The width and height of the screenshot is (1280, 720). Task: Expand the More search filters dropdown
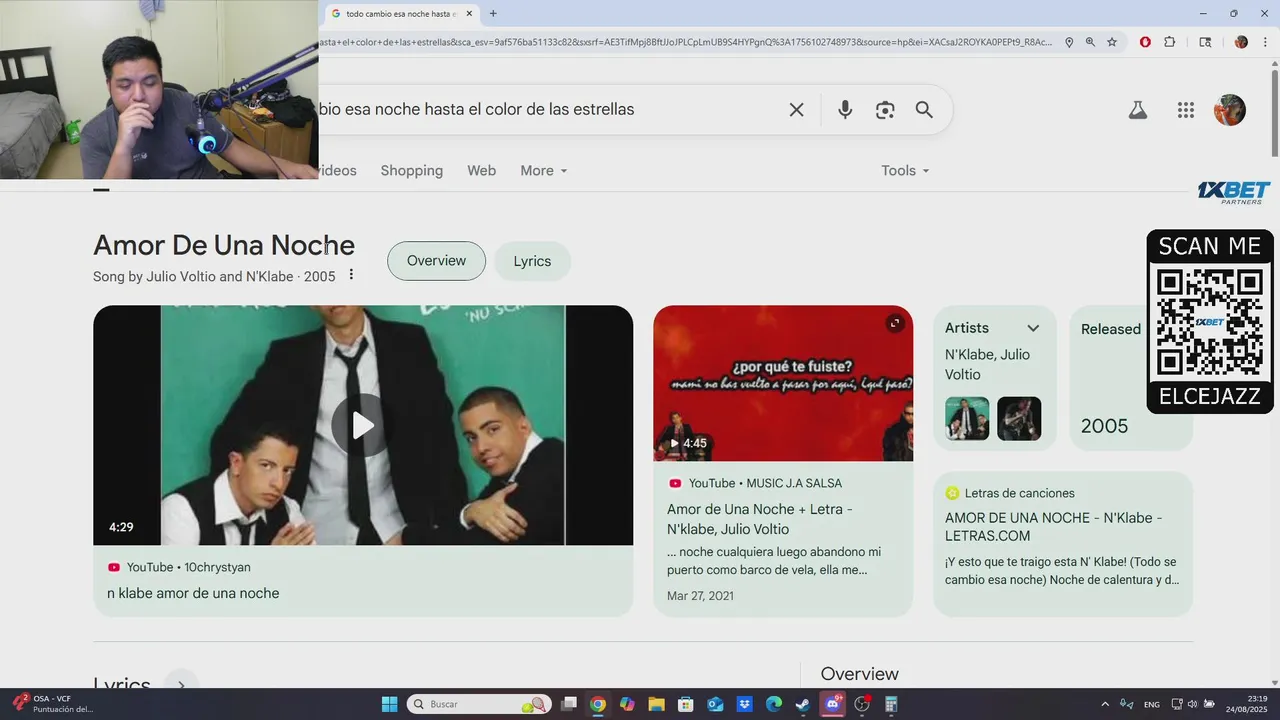pyautogui.click(x=544, y=171)
